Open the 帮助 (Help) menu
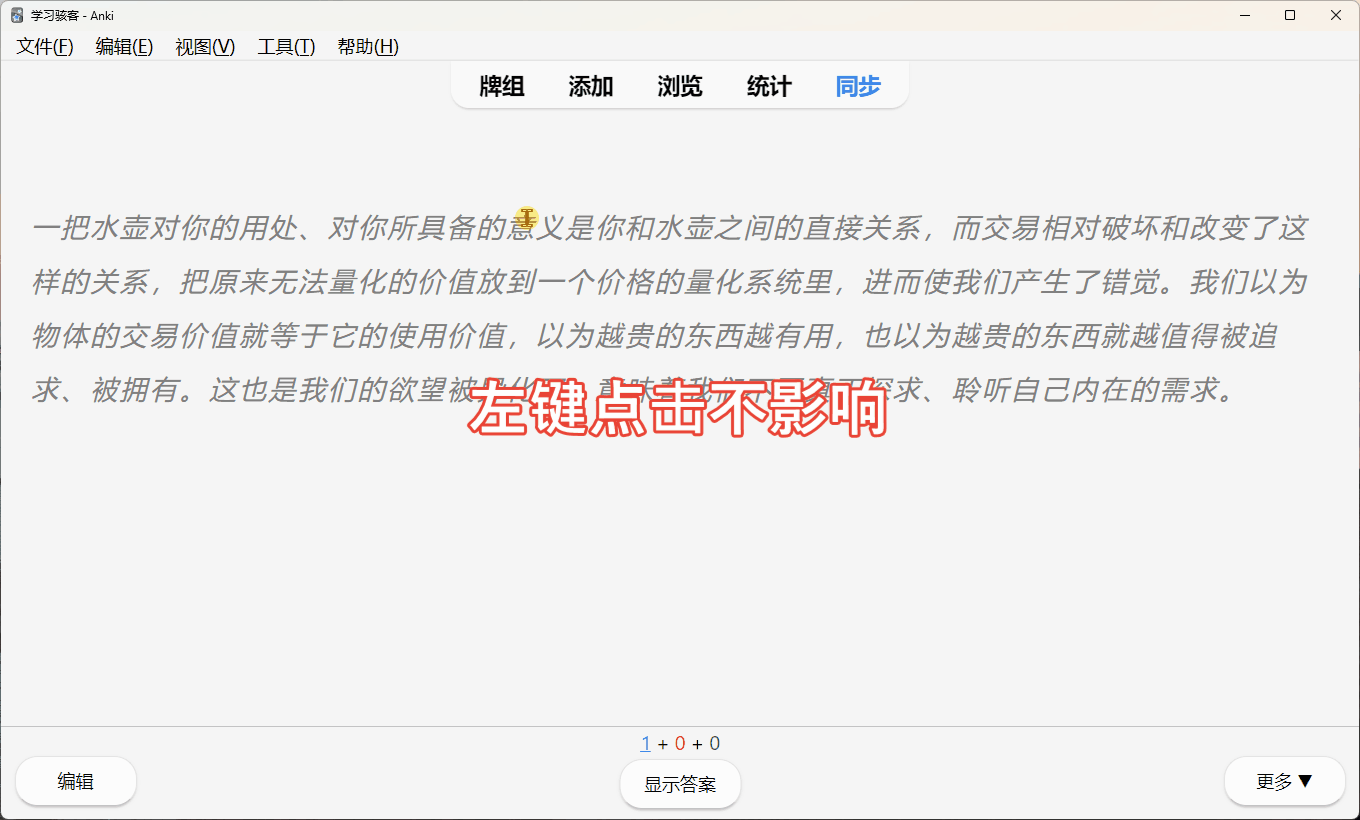This screenshot has width=1360, height=820. pyautogui.click(x=367, y=46)
